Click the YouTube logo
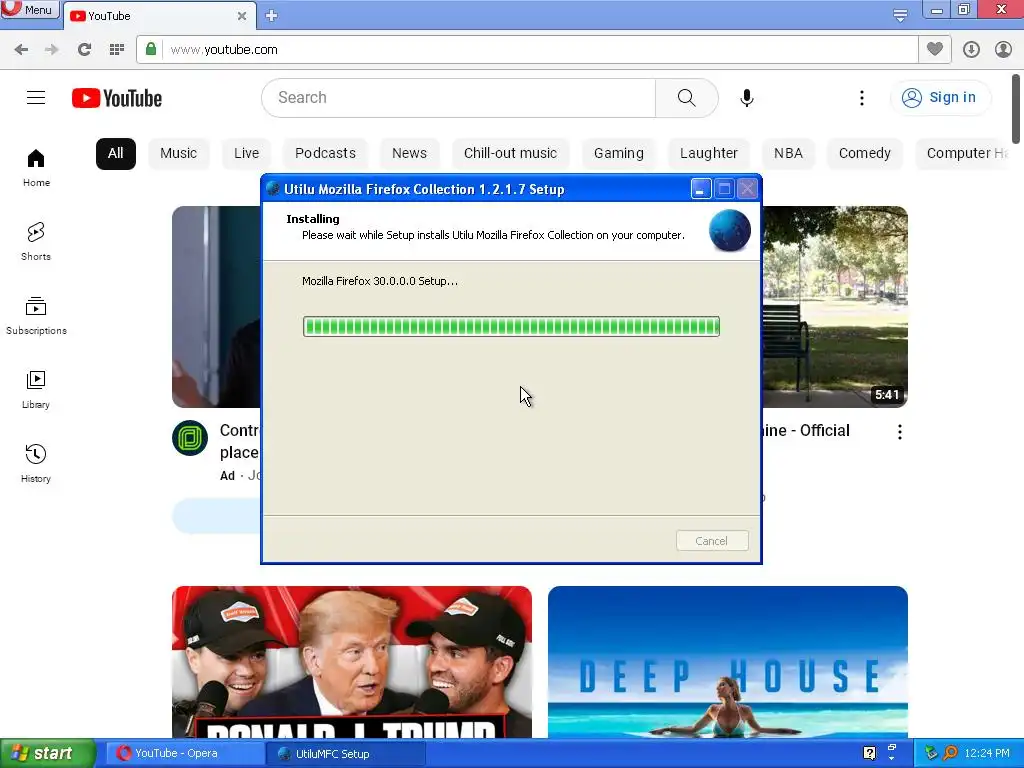 pos(117,98)
